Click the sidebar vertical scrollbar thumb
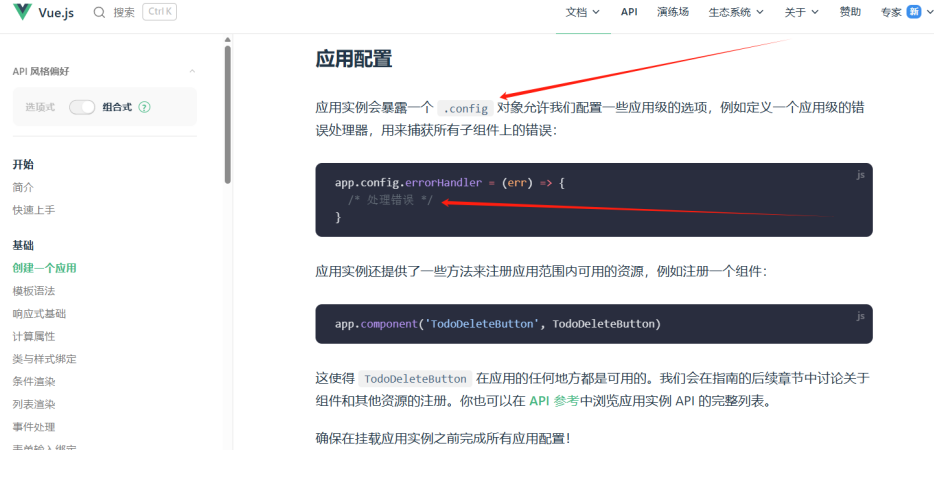 point(228,114)
